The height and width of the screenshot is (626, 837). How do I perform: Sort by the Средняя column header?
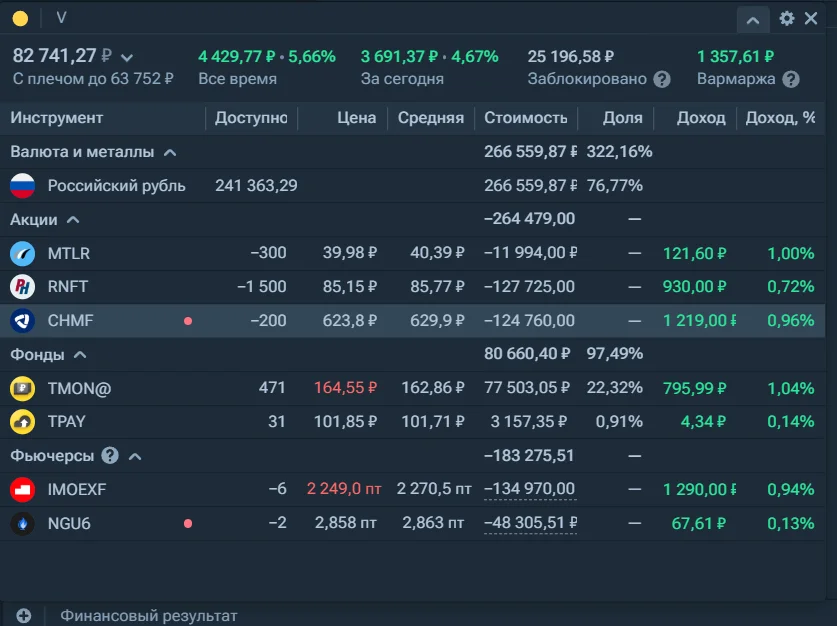[x=431, y=118]
